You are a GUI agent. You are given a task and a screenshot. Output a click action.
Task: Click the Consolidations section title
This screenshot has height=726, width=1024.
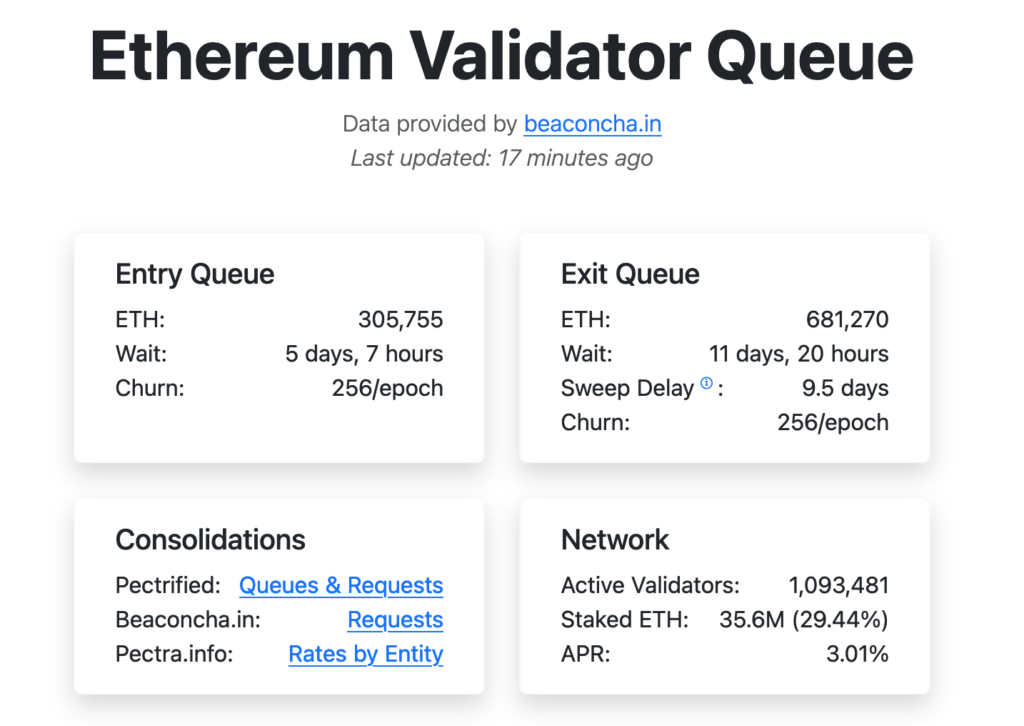[210, 540]
